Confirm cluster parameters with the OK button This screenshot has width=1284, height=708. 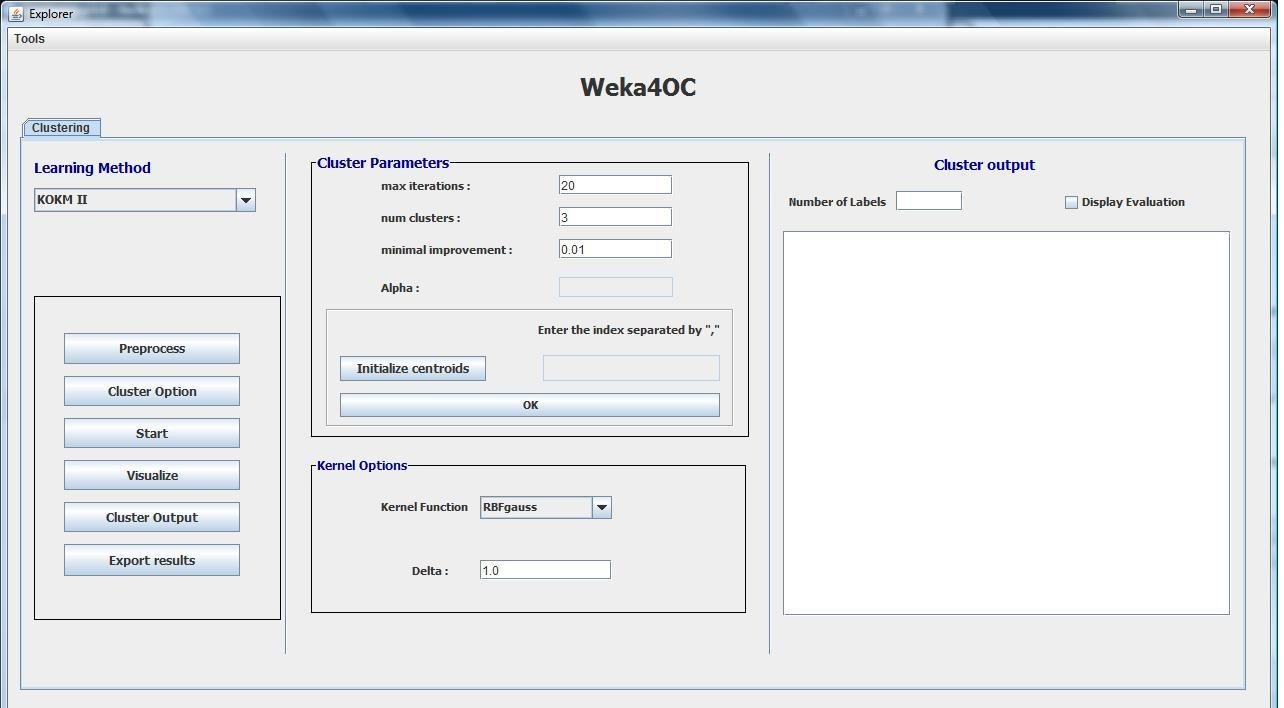[529, 404]
